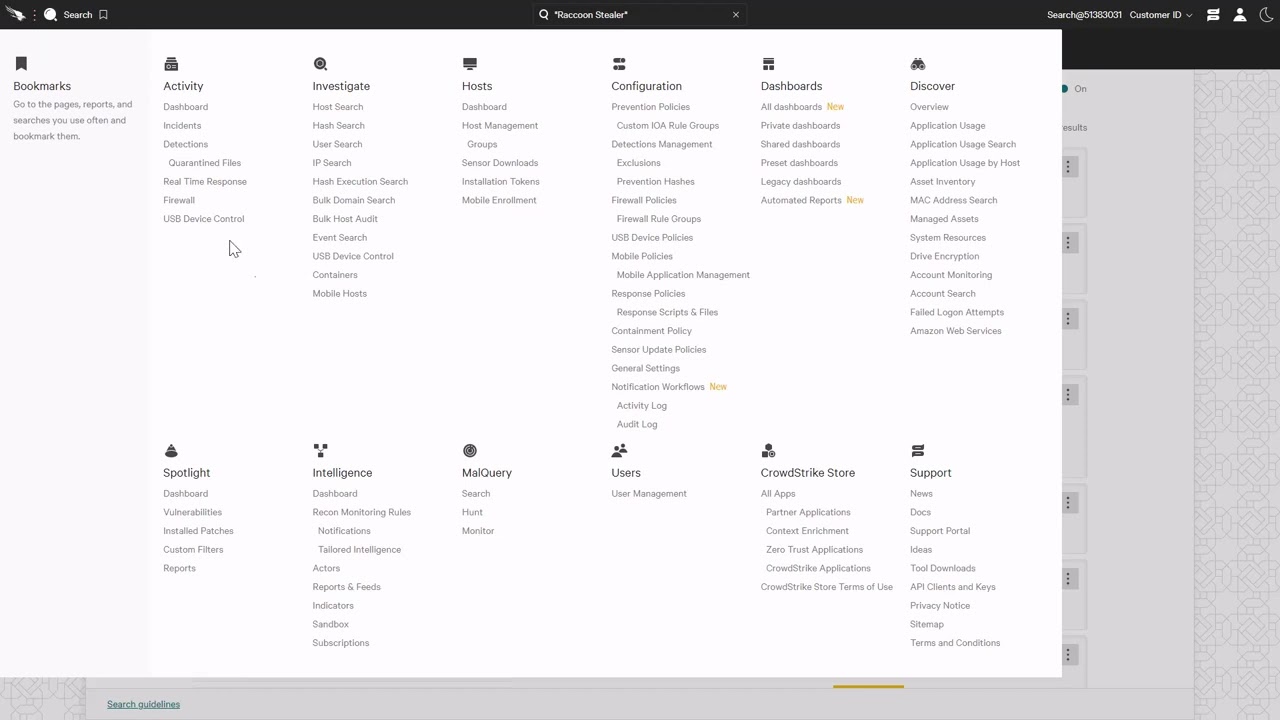This screenshot has height=720, width=1280.
Task: Select Hash Execution Search under Investigate
Action: point(360,182)
